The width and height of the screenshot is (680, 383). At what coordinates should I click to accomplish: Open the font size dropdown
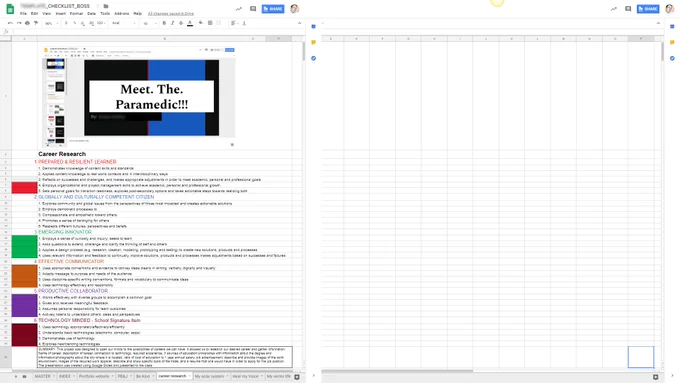click(x=149, y=23)
